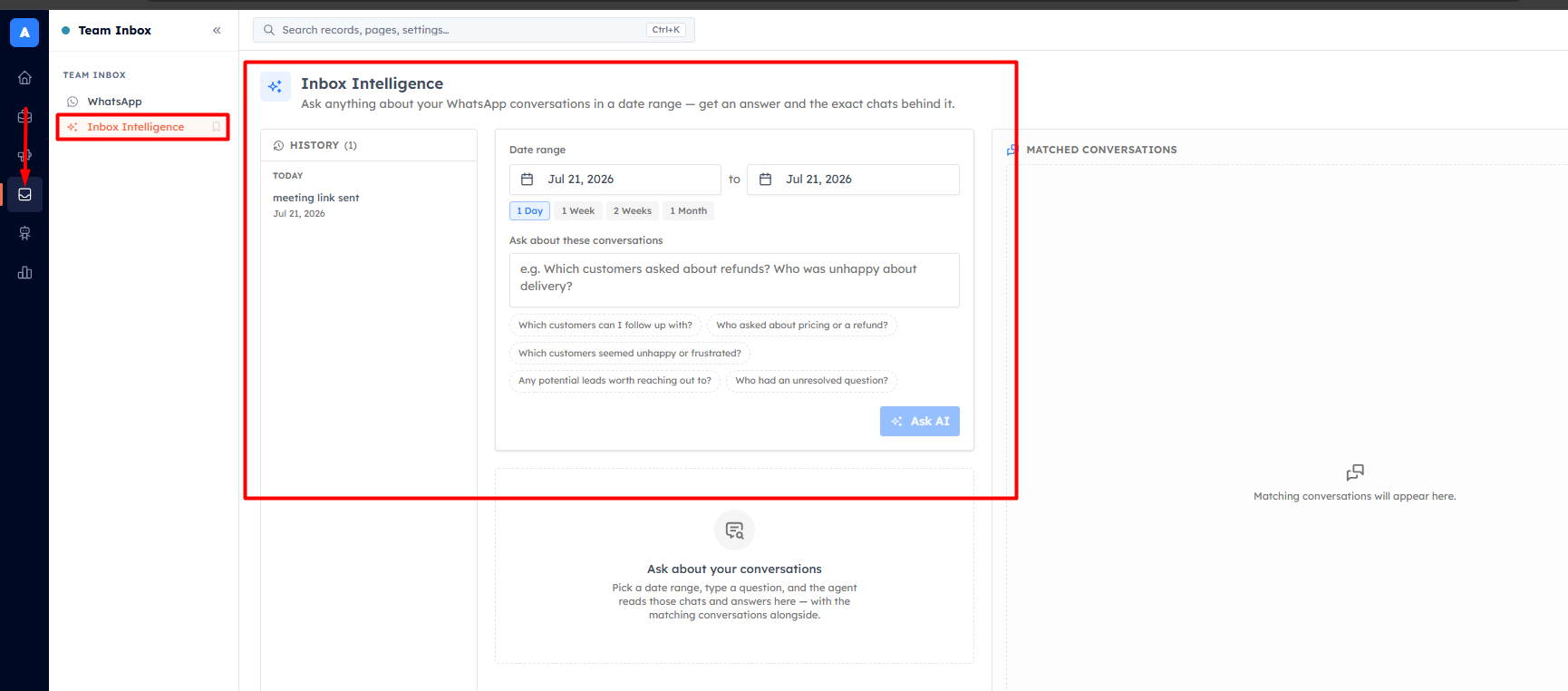
Task: Click the start date calendar icon
Action: pos(527,180)
